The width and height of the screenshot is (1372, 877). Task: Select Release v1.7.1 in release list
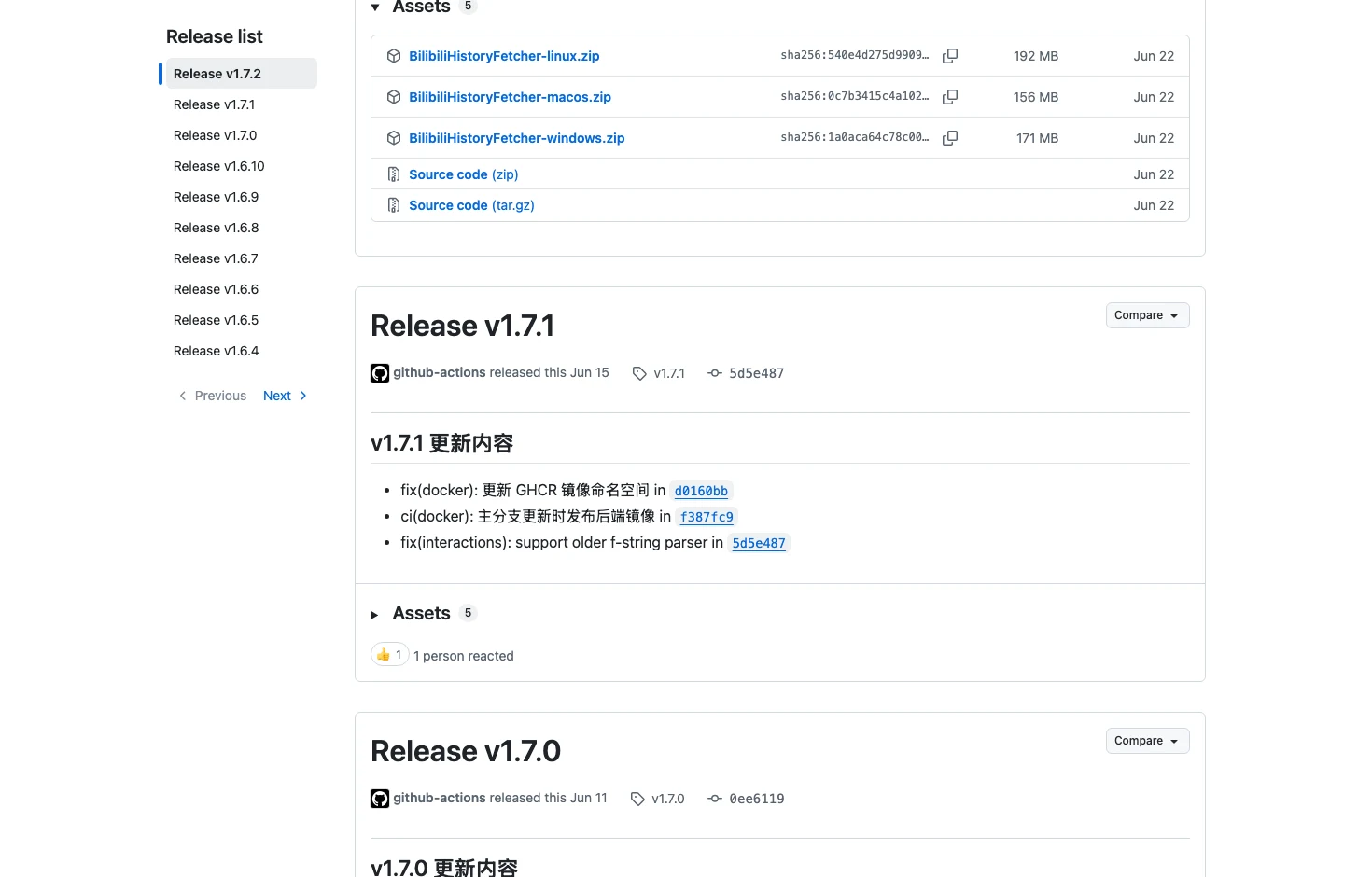coord(242,104)
